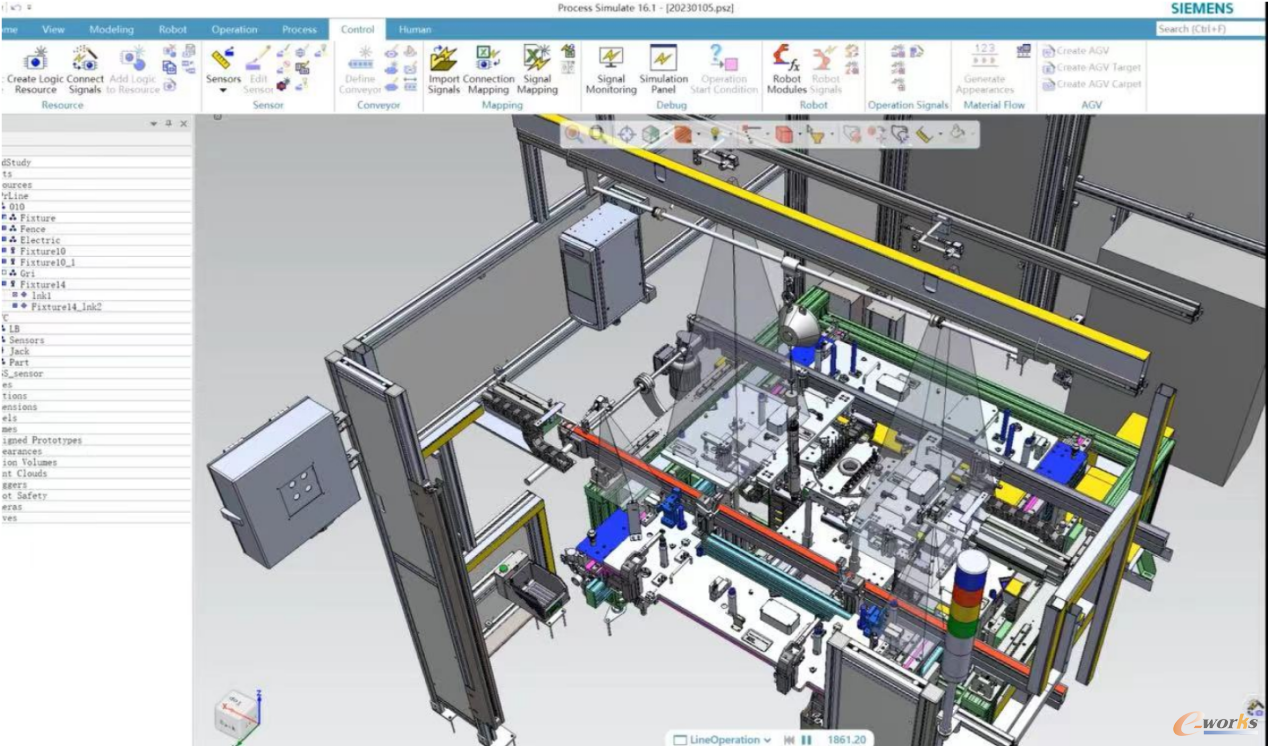This screenshot has width=1268, height=746.
Task: Click the light bulb display icon
Action: (x=716, y=134)
